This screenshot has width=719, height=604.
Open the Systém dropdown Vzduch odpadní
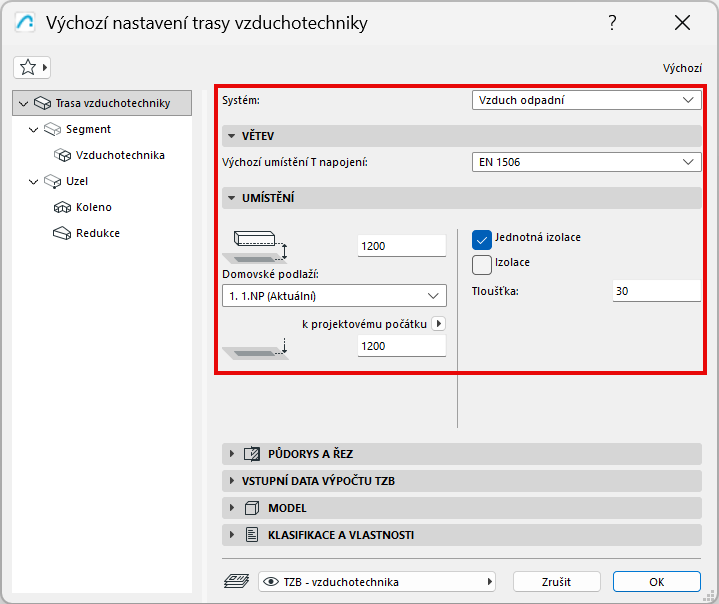(586, 100)
